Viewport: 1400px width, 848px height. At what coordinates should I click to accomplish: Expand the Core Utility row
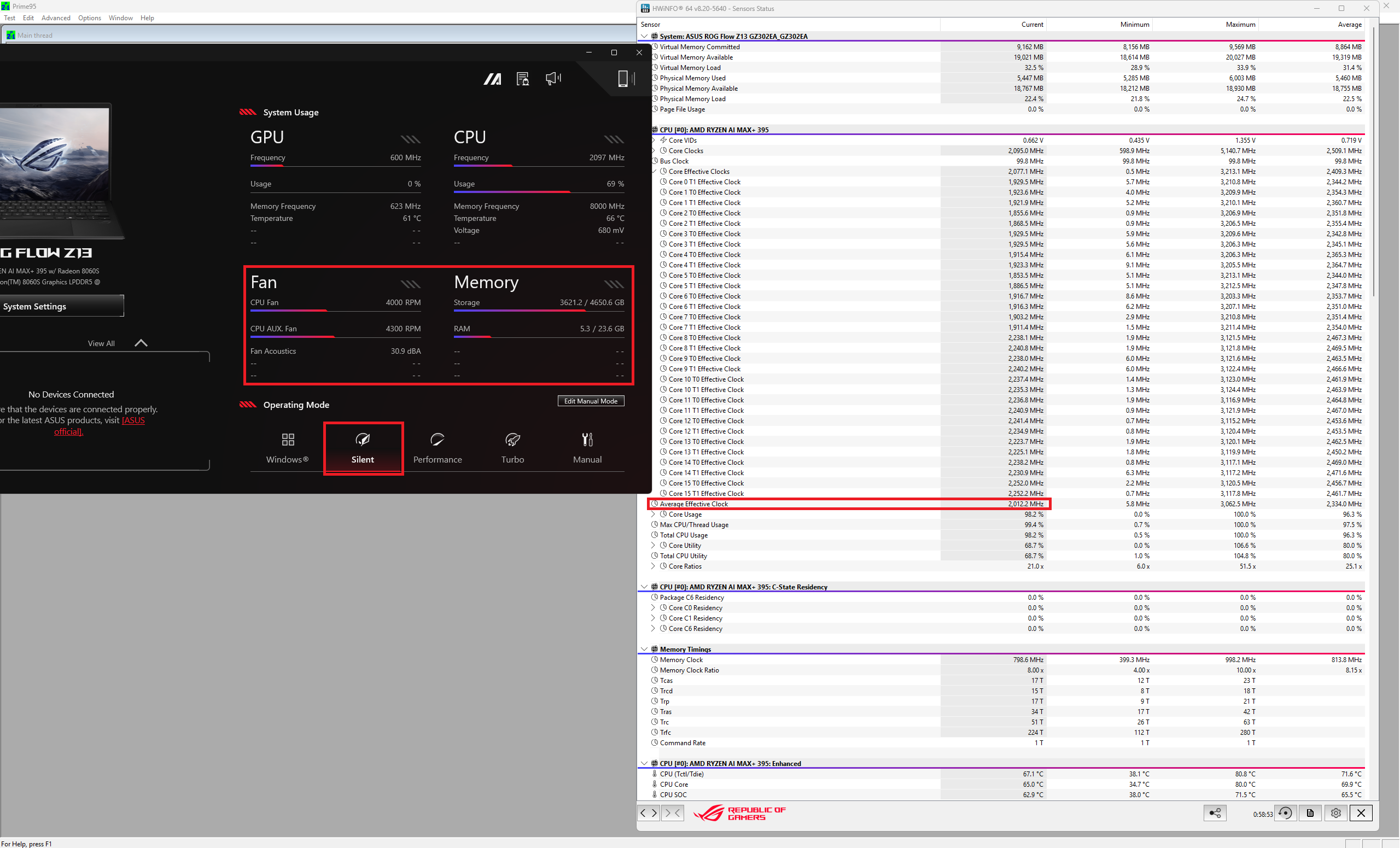click(653, 545)
